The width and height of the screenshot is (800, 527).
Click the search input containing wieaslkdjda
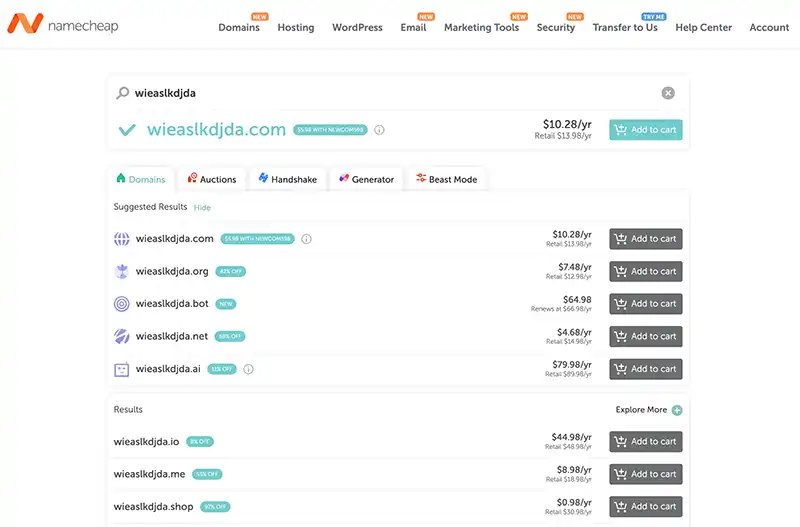[393, 93]
